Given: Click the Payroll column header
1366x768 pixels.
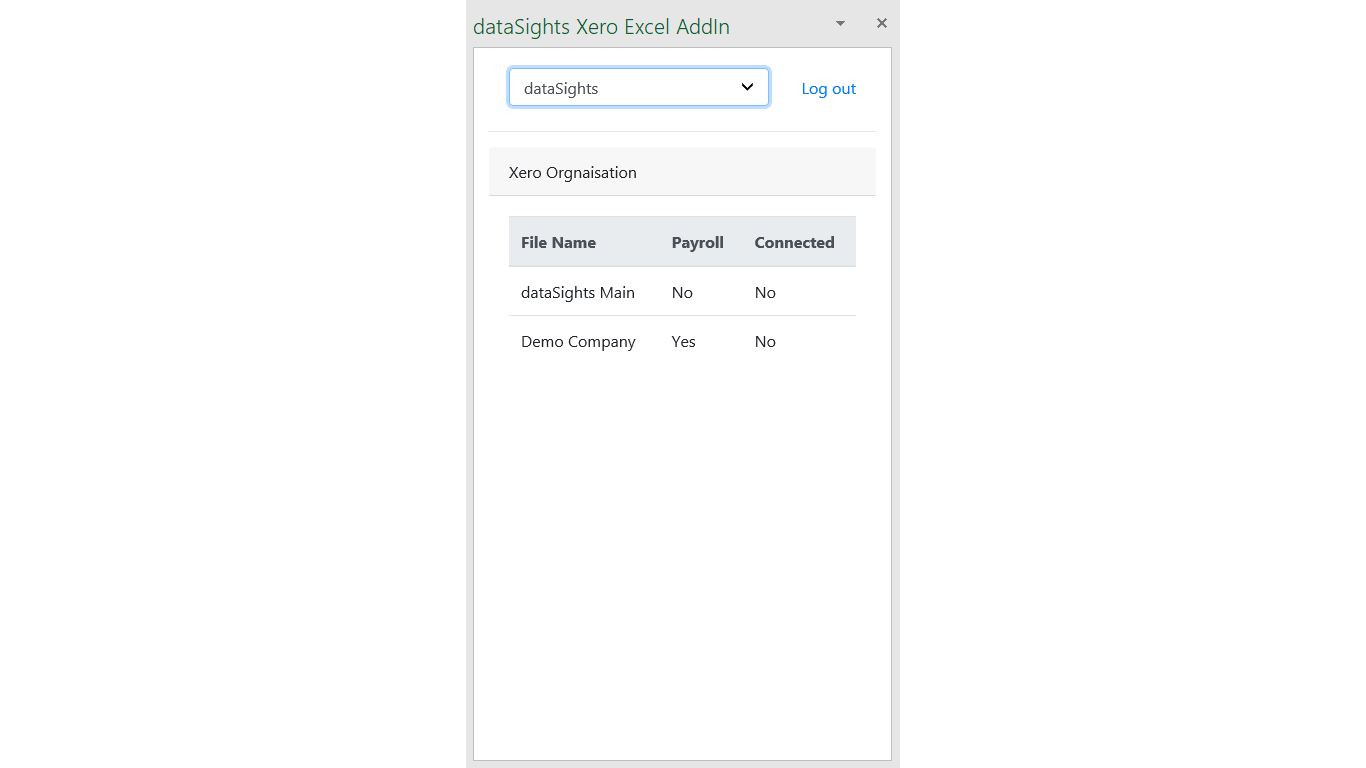Looking at the screenshot, I should pos(697,243).
